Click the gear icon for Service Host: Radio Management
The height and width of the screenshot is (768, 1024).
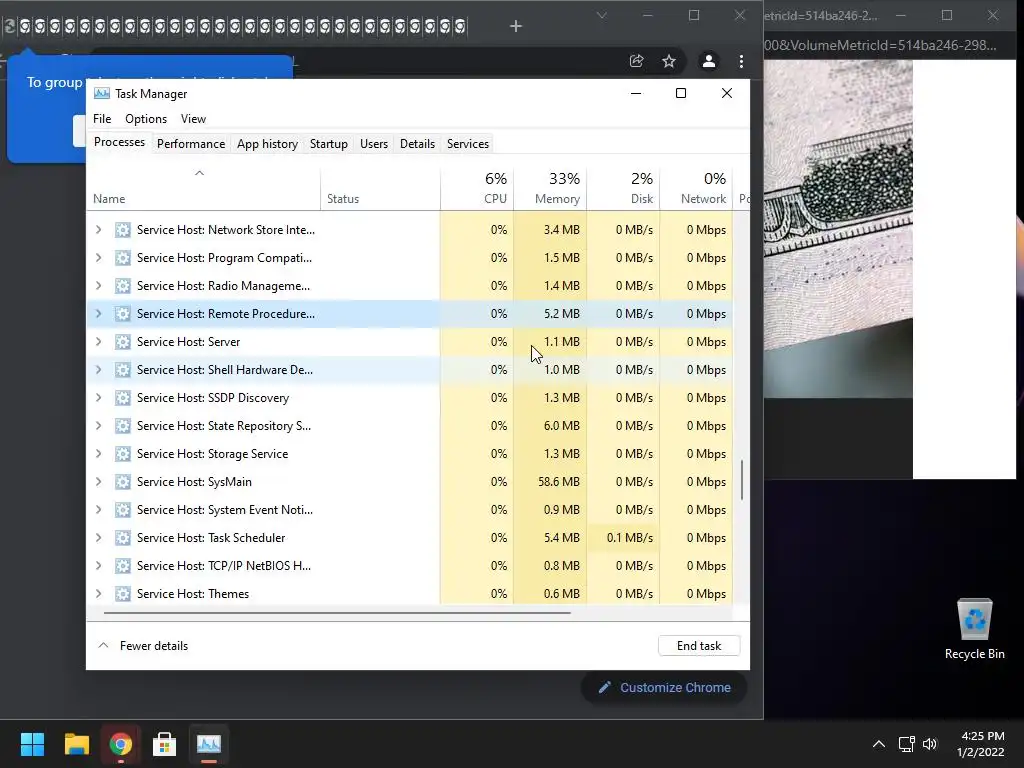[x=123, y=285]
